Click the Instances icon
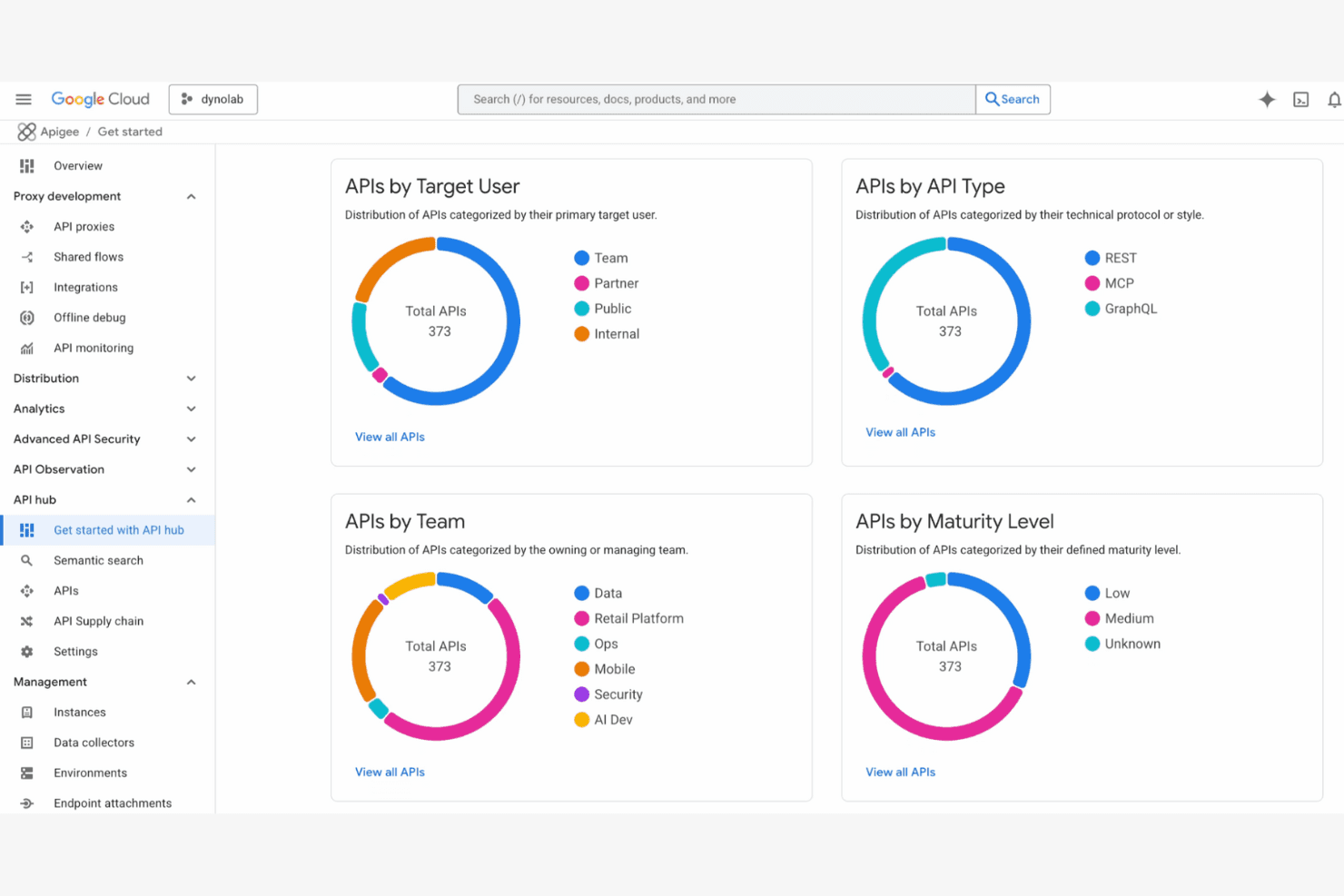This screenshot has height=896, width=1344. [x=27, y=713]
